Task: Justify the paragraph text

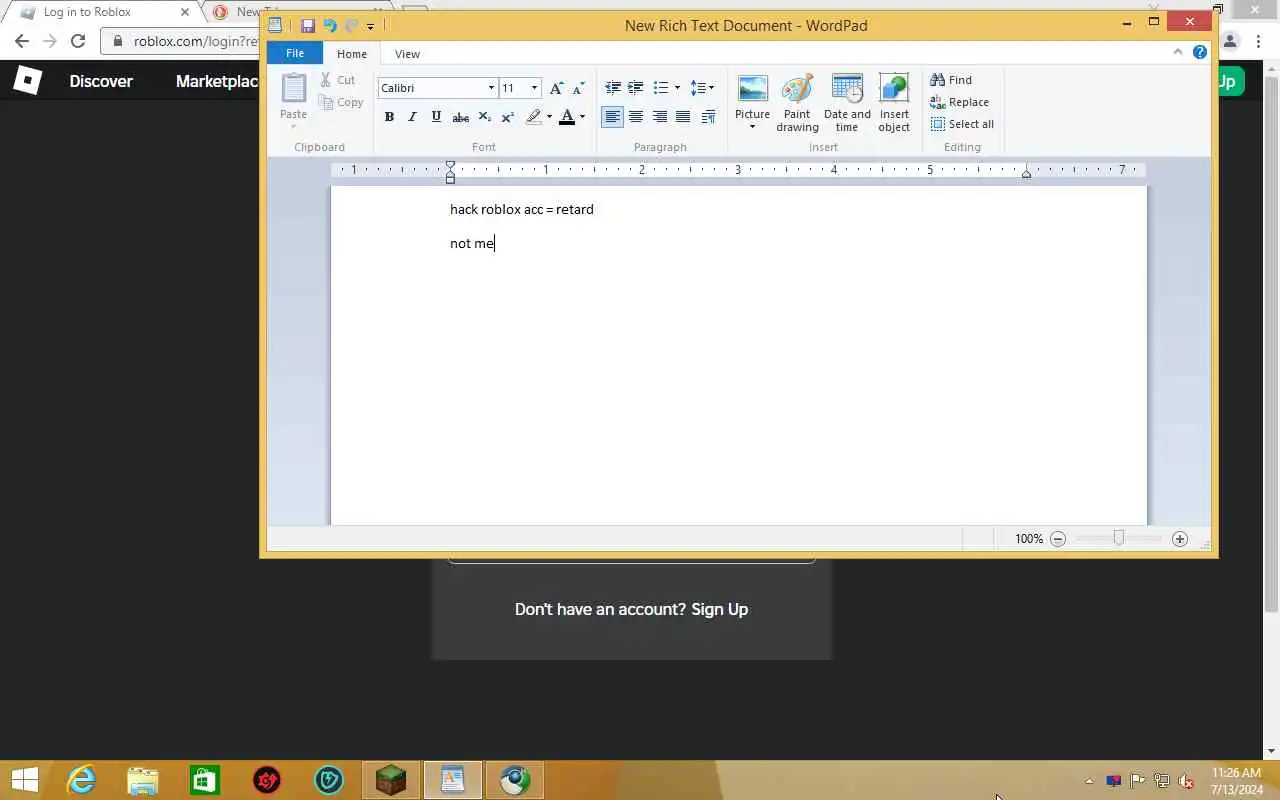Action: click(683, 117)
